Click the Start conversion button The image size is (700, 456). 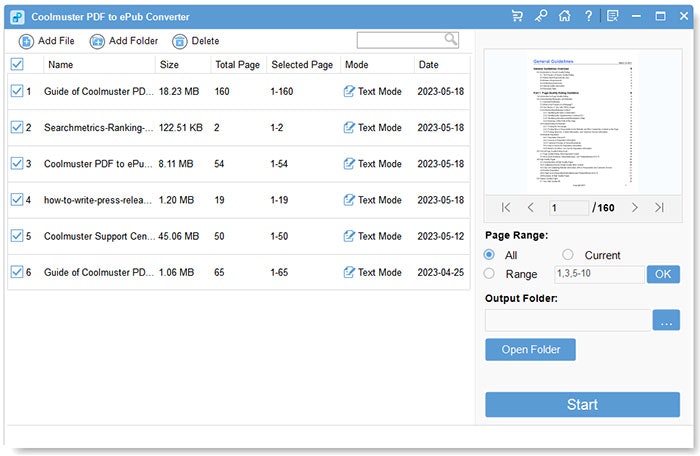pyautogui.click(x=583, y=405)
